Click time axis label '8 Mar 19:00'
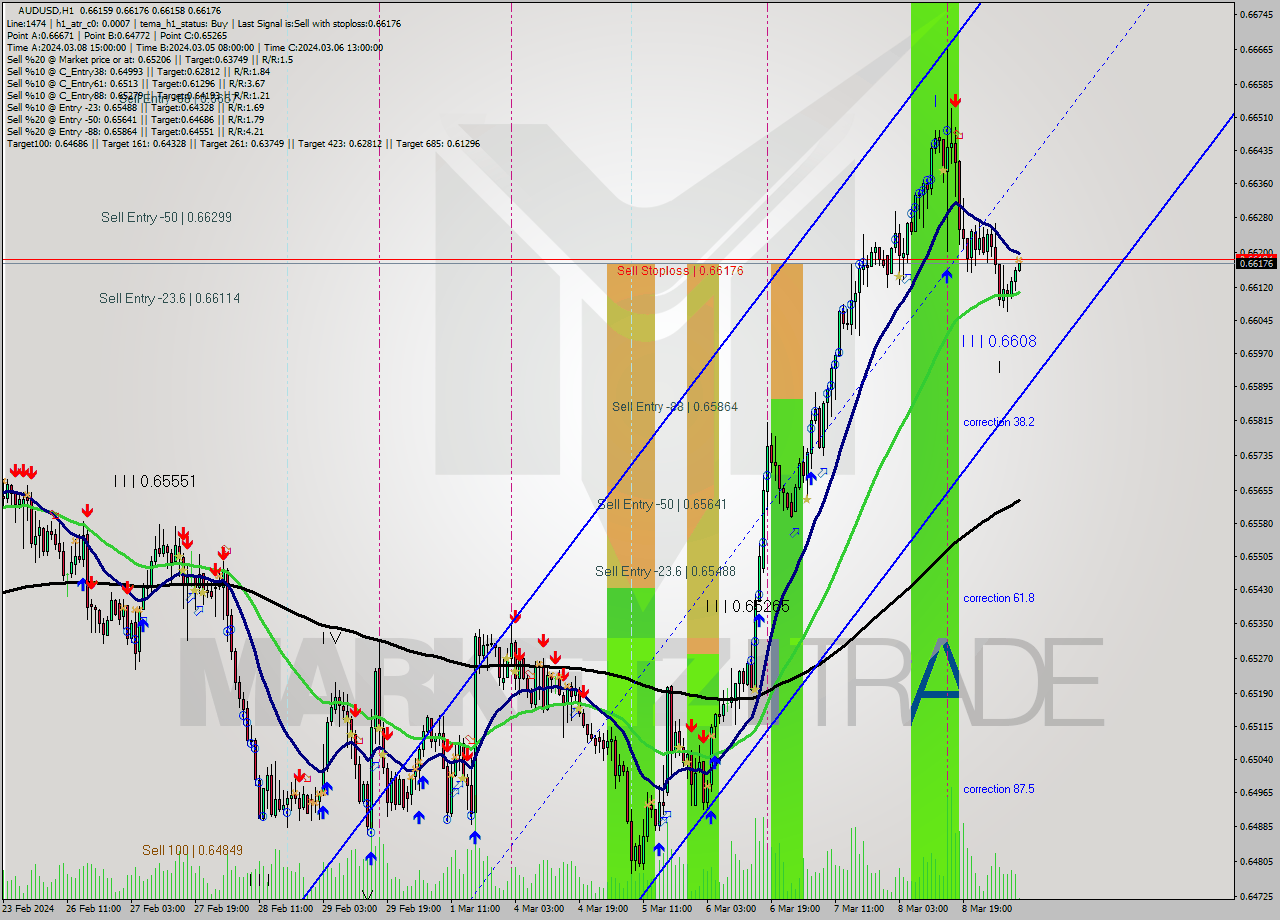The height and width of the screenshot is (920, 1280). [987, 909]
